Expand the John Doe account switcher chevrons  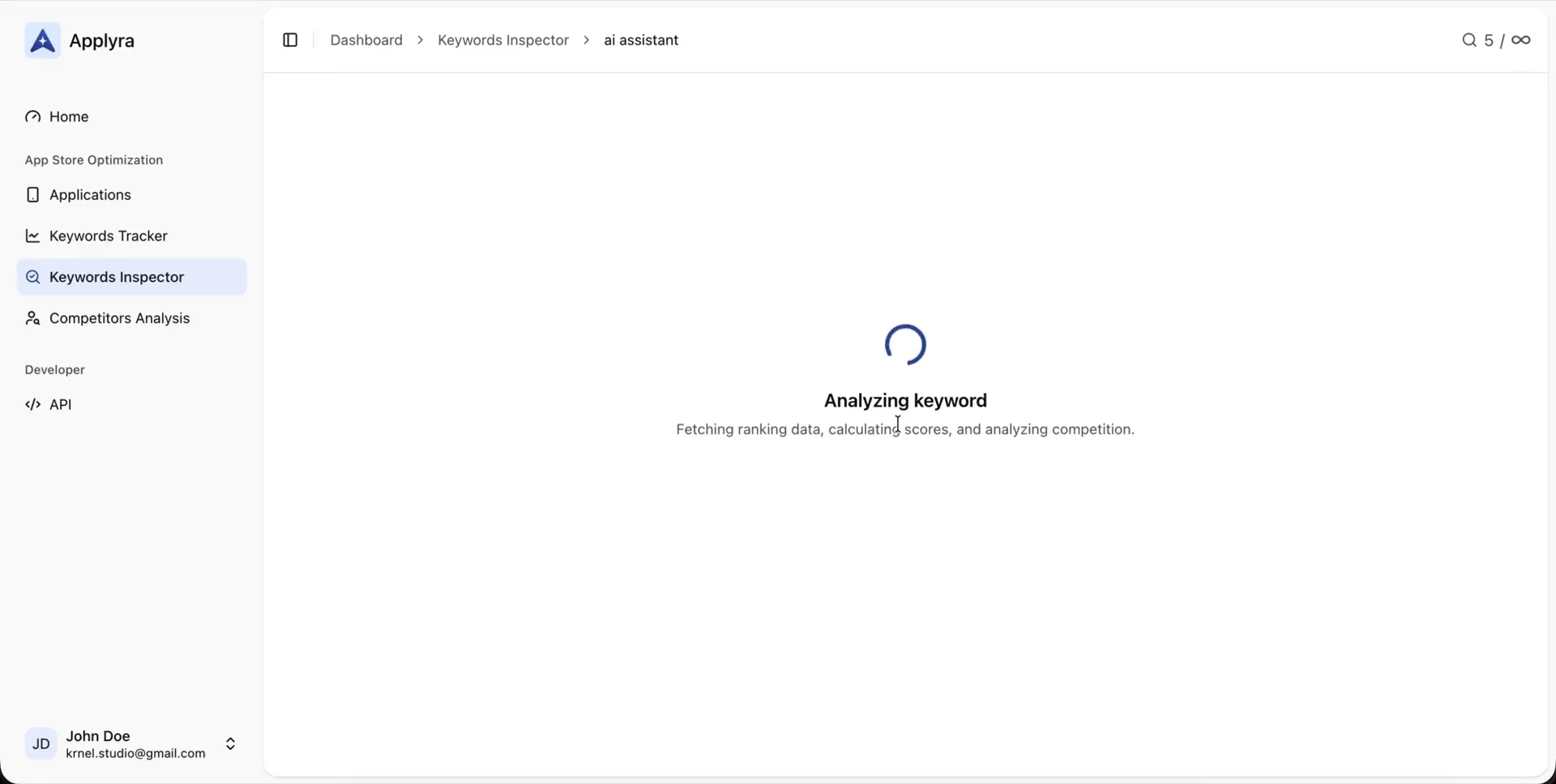coord(230,744)
